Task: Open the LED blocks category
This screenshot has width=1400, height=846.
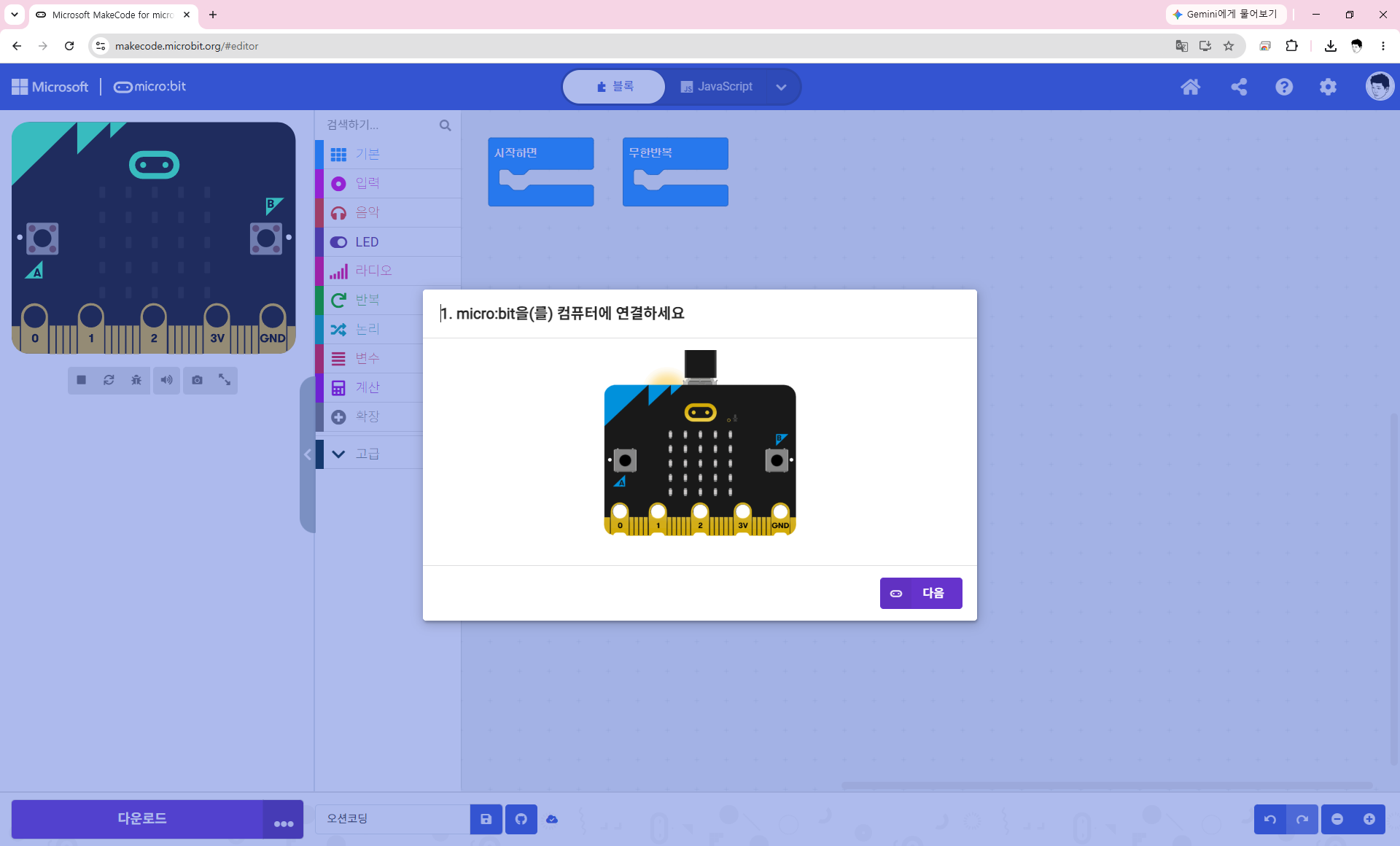Action: click(x=388, y=242)
